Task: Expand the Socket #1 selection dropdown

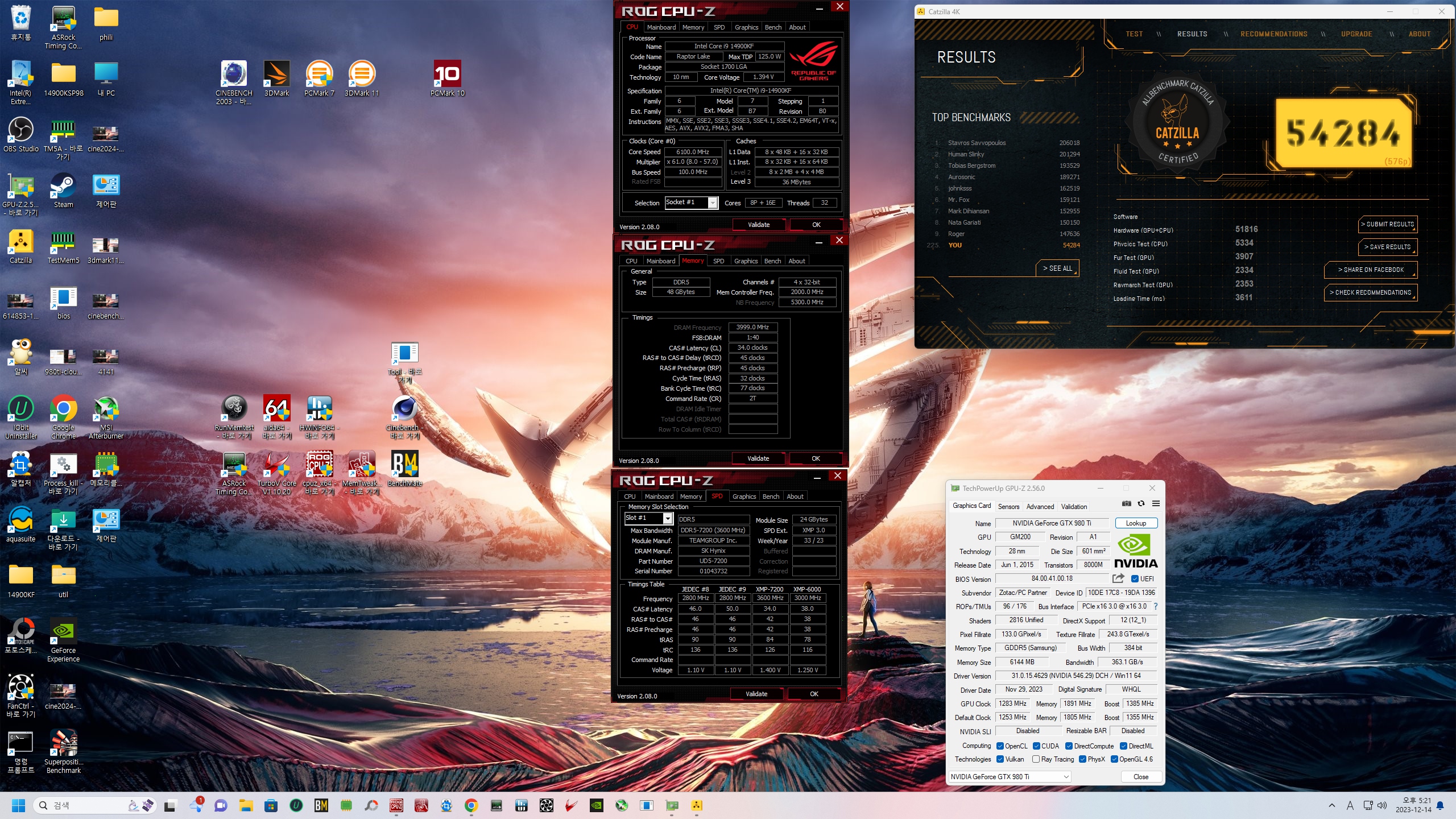Action: 713,202
